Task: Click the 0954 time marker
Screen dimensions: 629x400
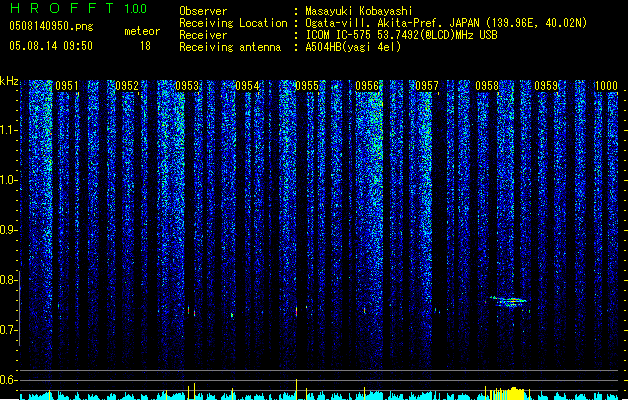Action: (x=247, y=86)
